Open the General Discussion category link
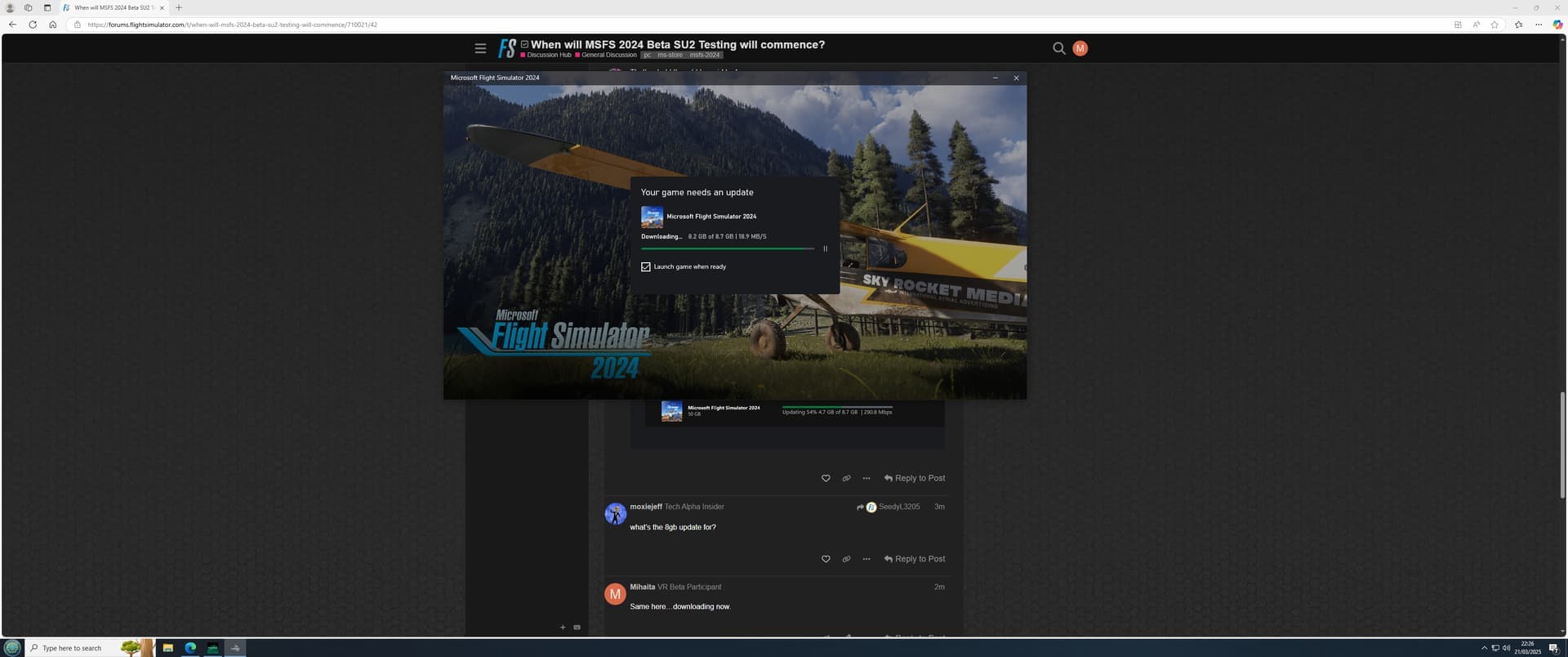 tap(605, 55)
